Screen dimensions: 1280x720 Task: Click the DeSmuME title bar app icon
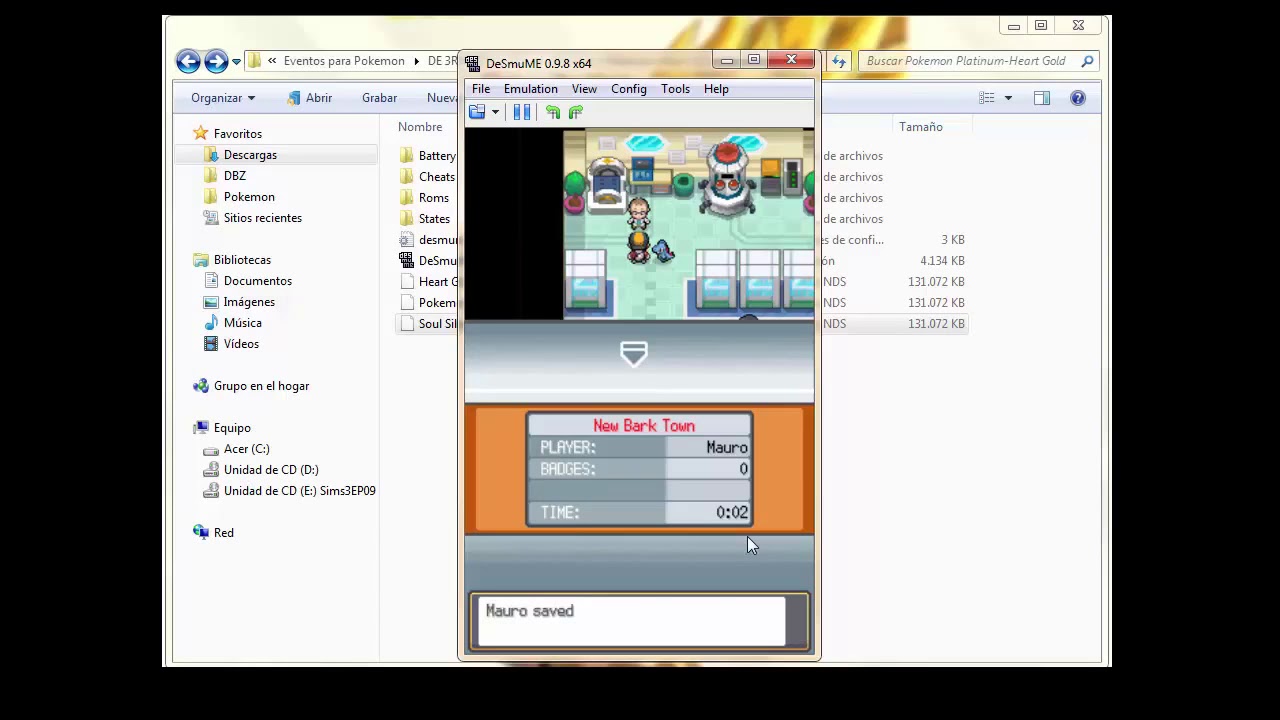(473, 63)
